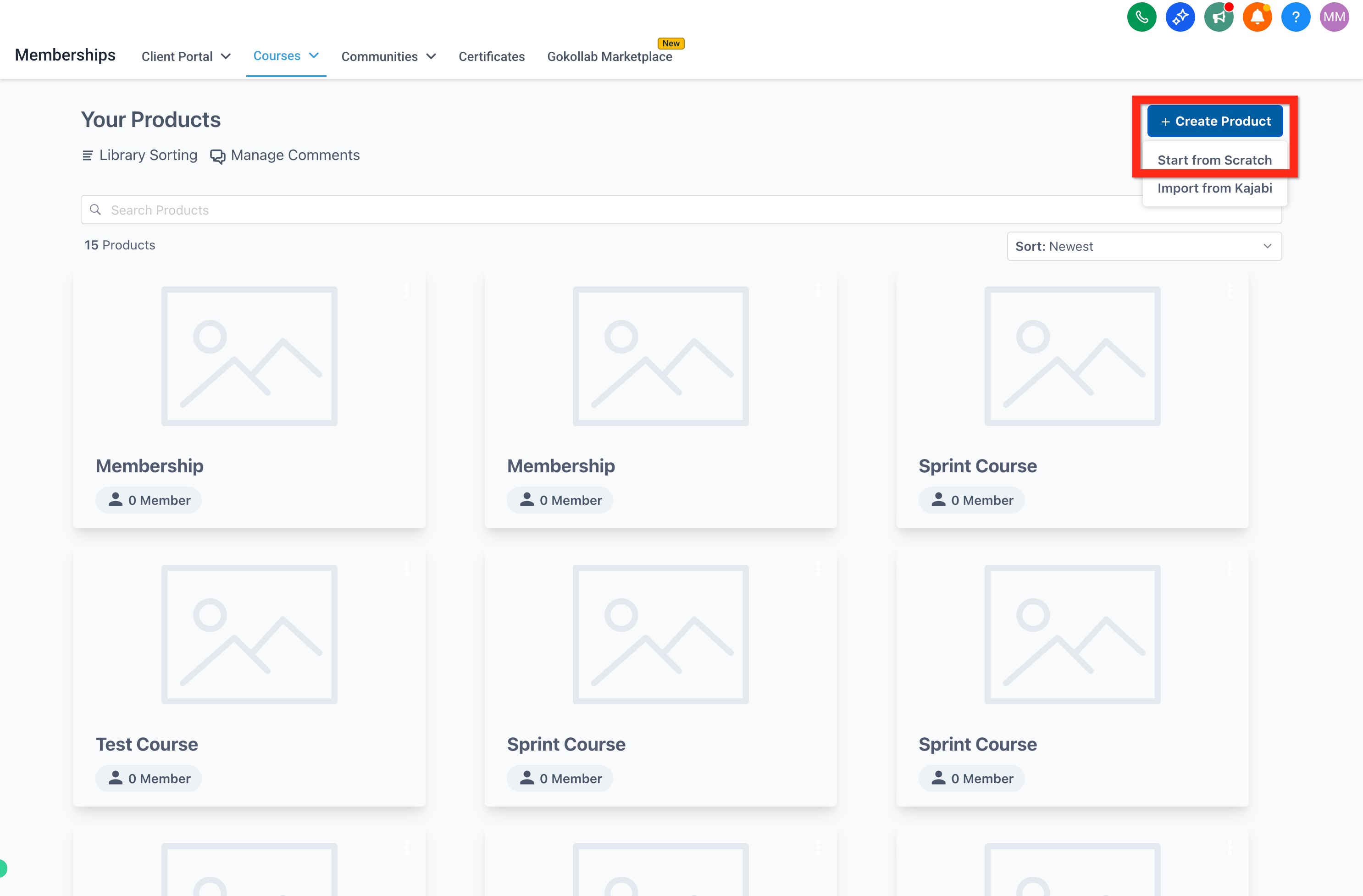Open the blue AI sparkle assistant icon
The height and width of the screenshot is (896, 1363).
pos(1180,17)
